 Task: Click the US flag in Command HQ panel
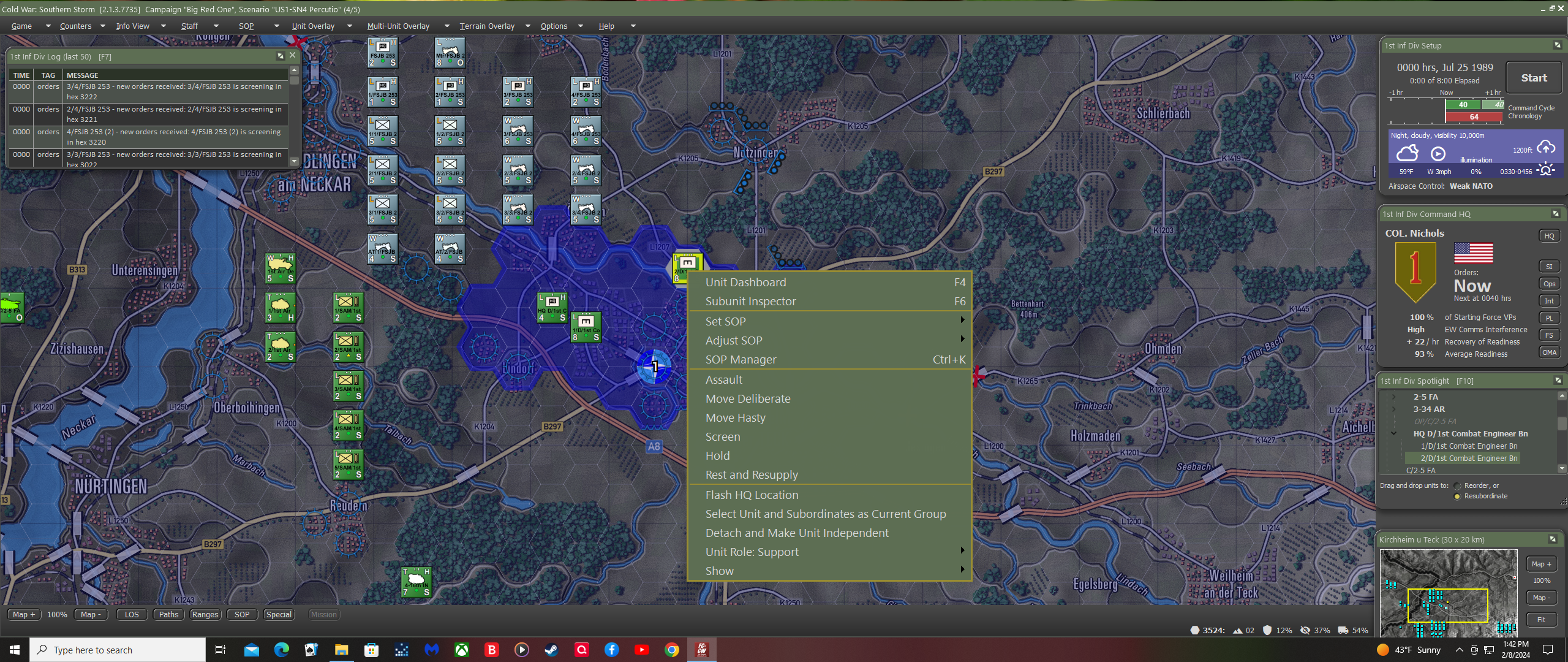(1473, 253)
